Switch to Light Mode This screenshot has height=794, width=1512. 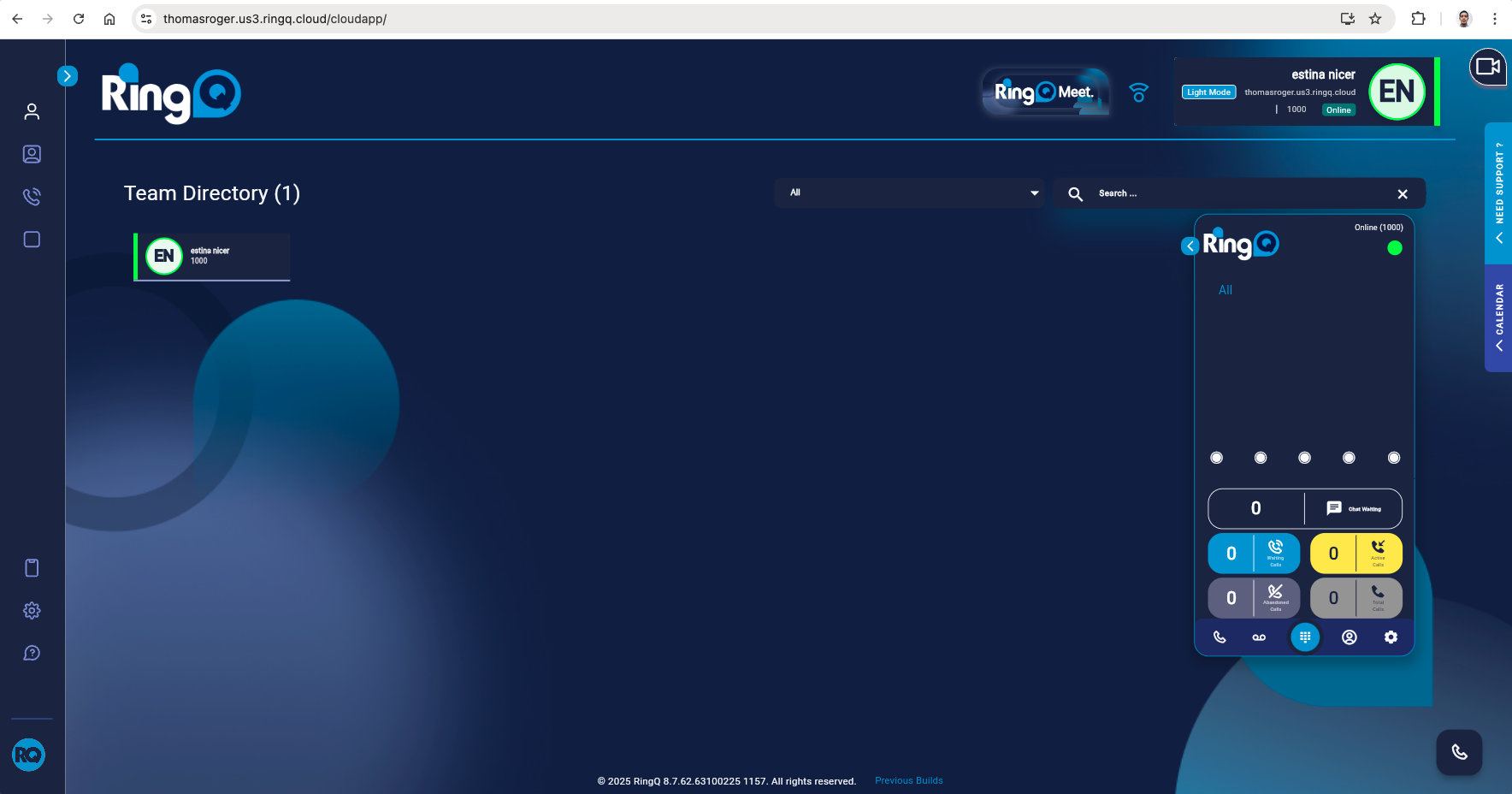[1208, 92]
